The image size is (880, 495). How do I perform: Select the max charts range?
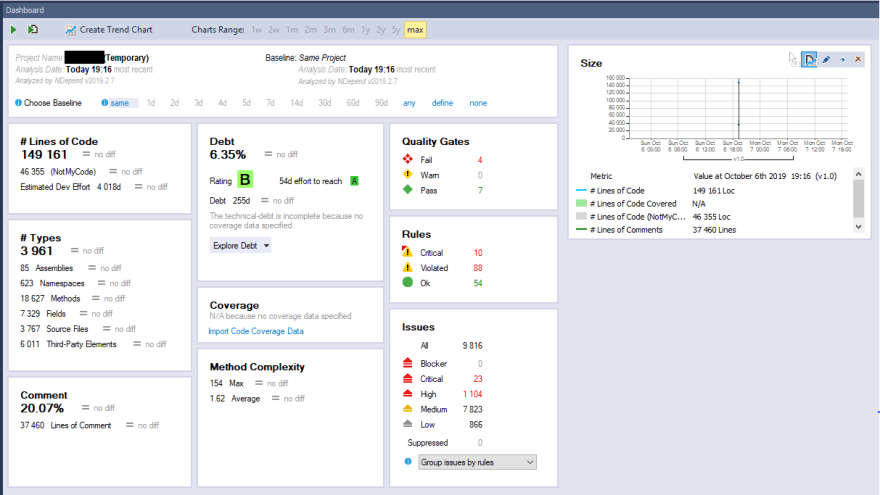point(415,30)
